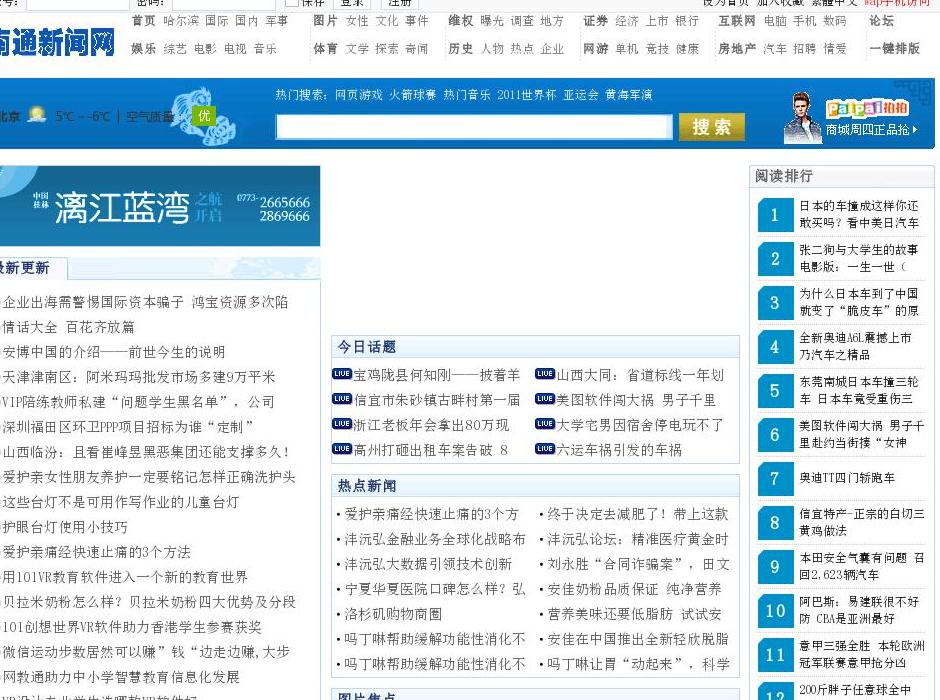This screenshot has width=940, height=700.
Task: Click LIVE icon before 宝鸡陇县何知刚
Action: [342, 374]
